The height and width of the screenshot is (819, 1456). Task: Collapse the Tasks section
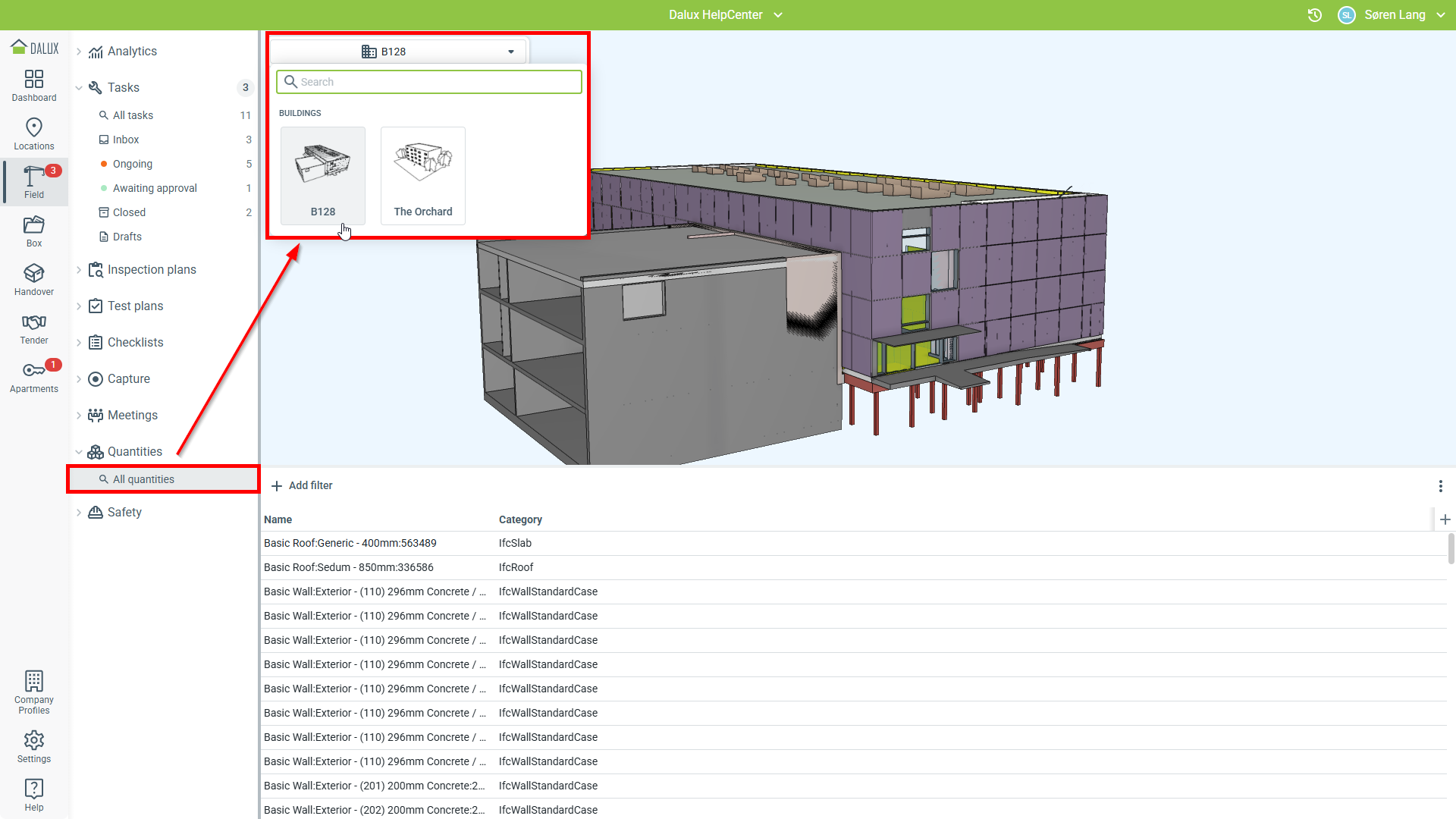[x=79, y=88]
